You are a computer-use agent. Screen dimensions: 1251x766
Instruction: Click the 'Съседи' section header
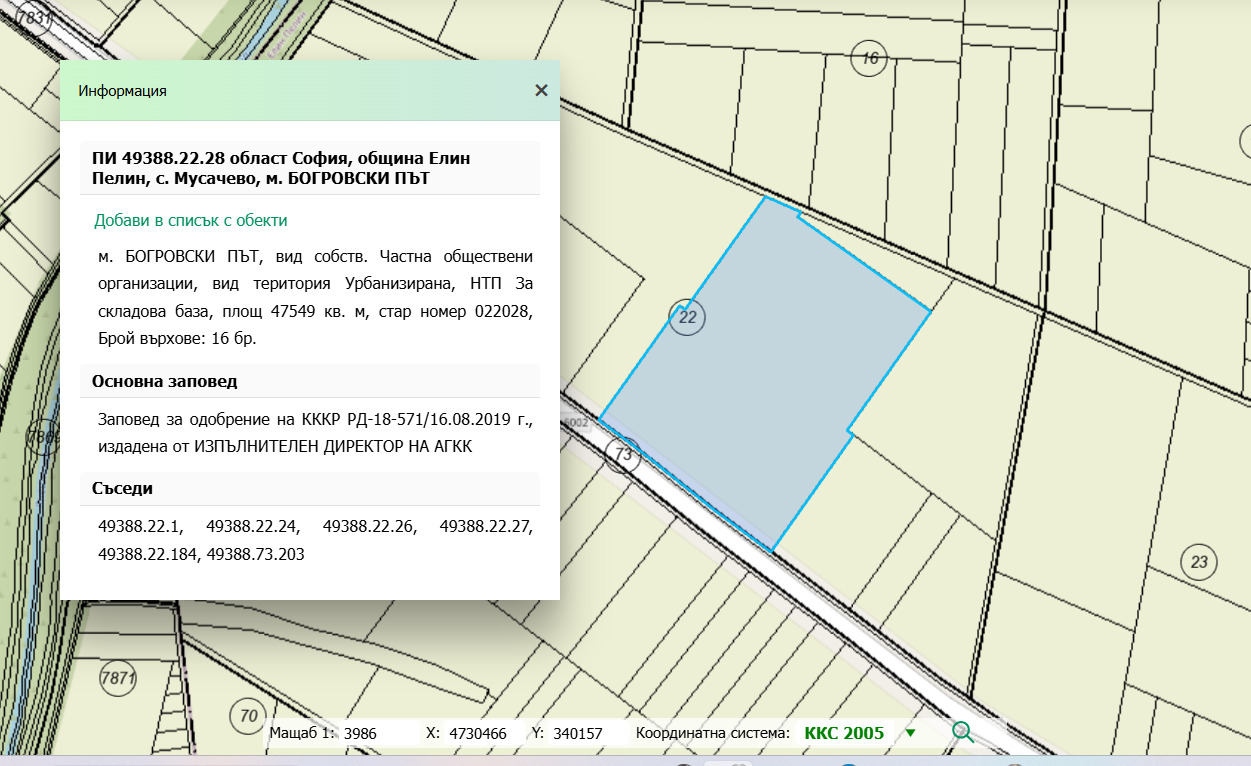[122, 489]
